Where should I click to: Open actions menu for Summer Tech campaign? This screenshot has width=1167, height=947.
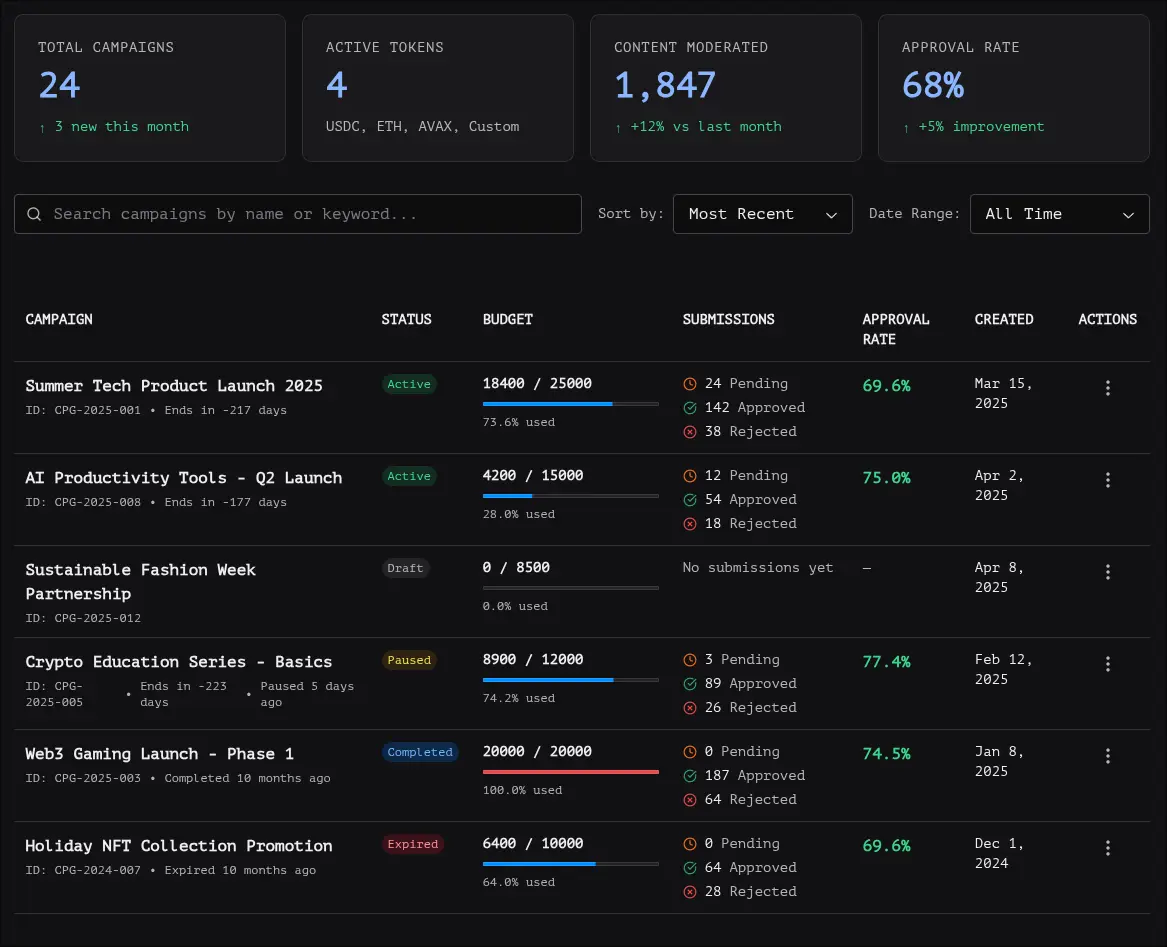(1108, 388)
